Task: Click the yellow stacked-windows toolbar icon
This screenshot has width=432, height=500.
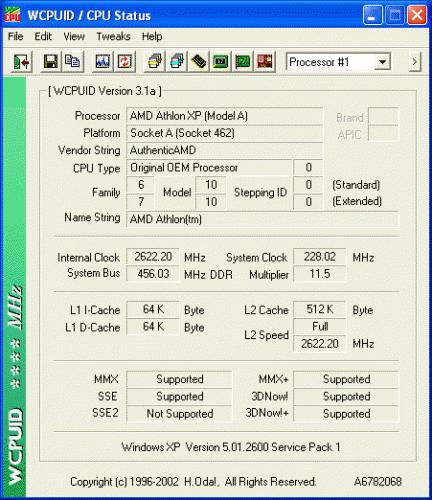Action: click(x=154, y=62)
